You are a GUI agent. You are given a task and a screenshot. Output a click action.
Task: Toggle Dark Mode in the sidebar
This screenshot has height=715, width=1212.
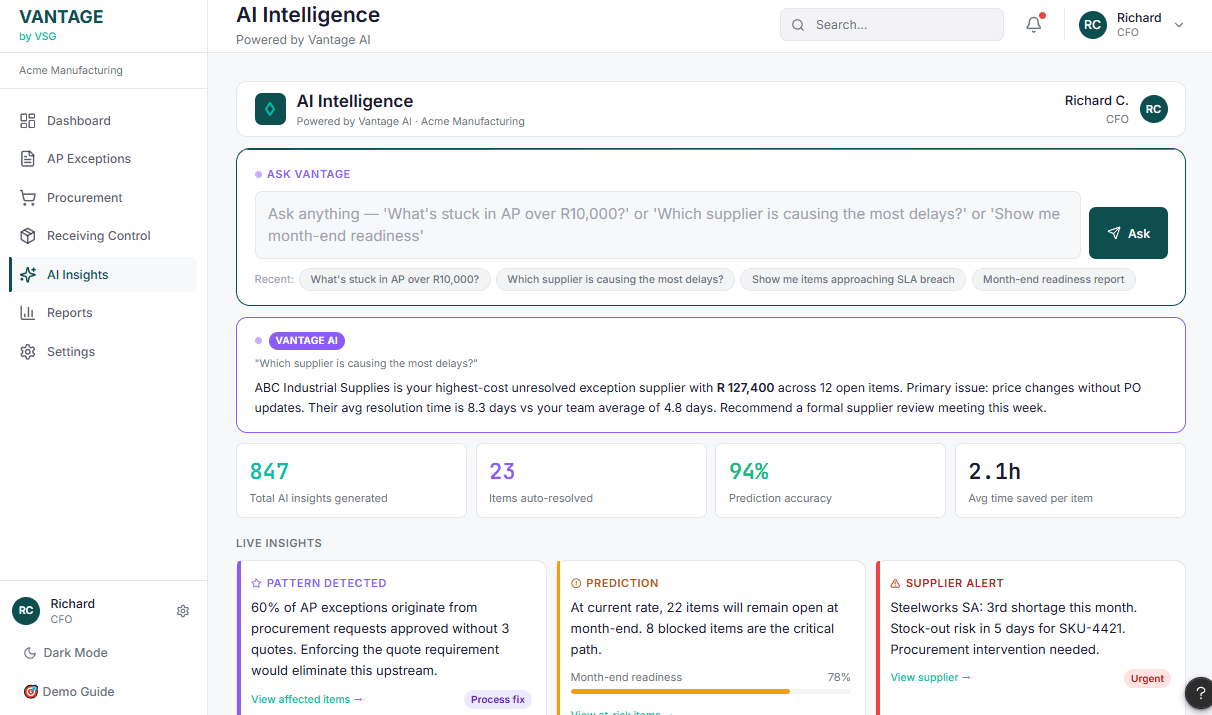63,652
